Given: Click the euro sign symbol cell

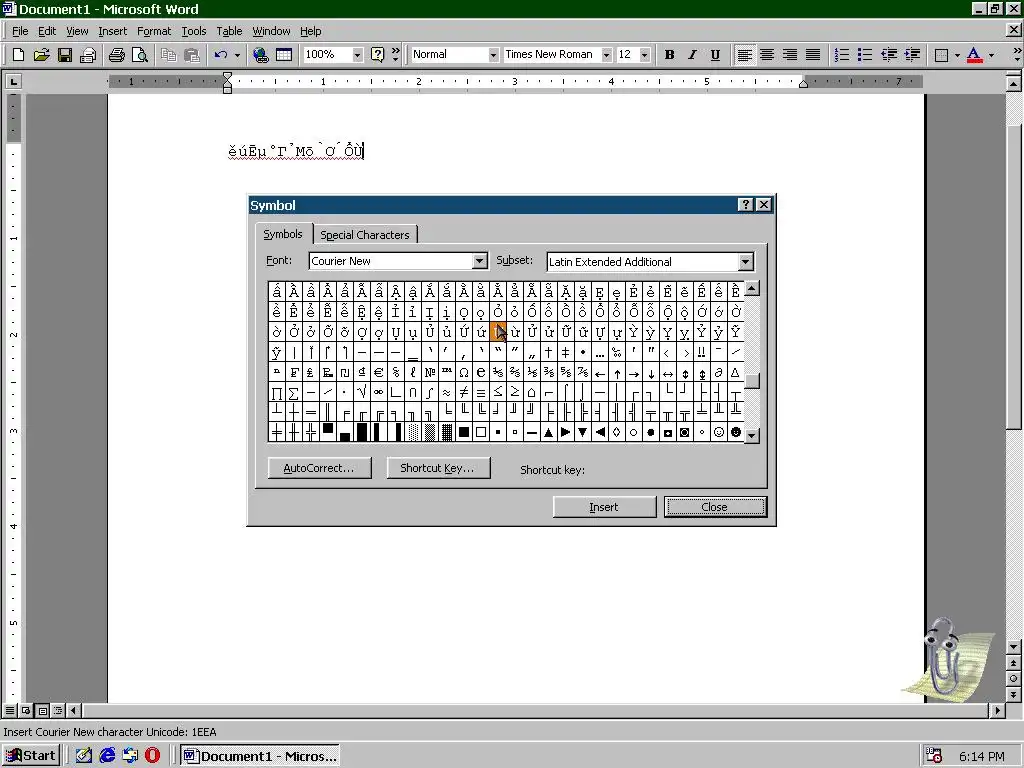Looking at the screenshot, I should (x=379, y=373).
